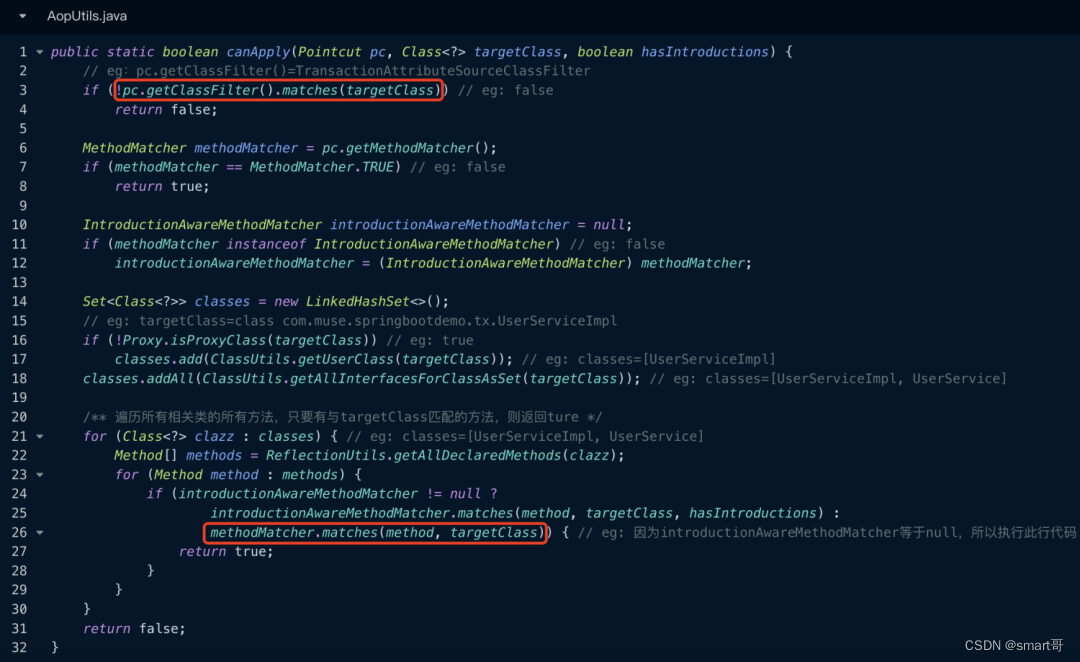Click line number 32 in the gutter
This screenshot has width=1080, height=662.
(19, 648)
